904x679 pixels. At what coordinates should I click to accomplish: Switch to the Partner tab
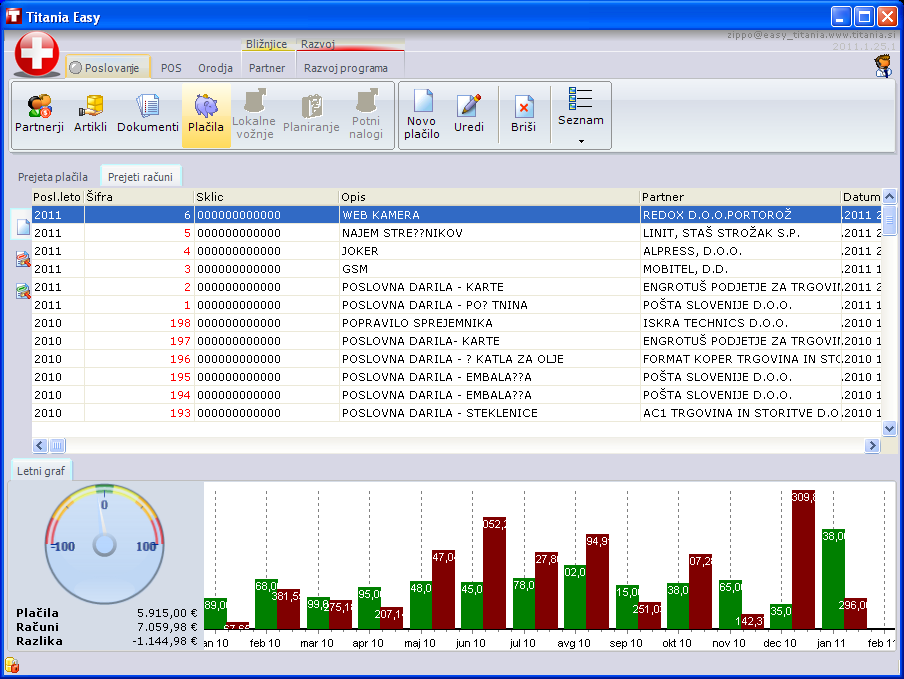pyautogui.click(x=267, y=68)
